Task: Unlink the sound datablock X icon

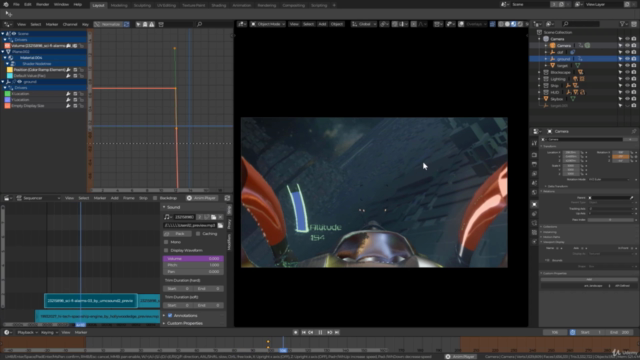Action: click(x=220, y=217)
